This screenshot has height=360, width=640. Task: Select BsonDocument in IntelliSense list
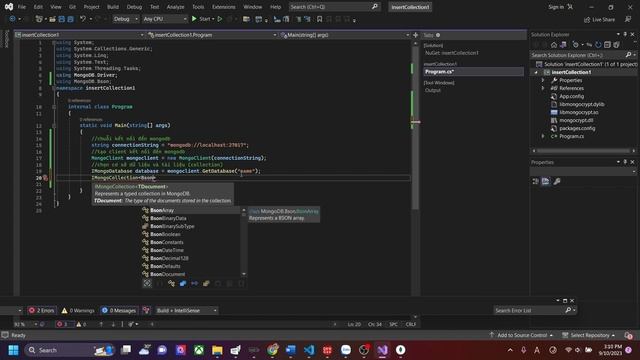[191, 274]
